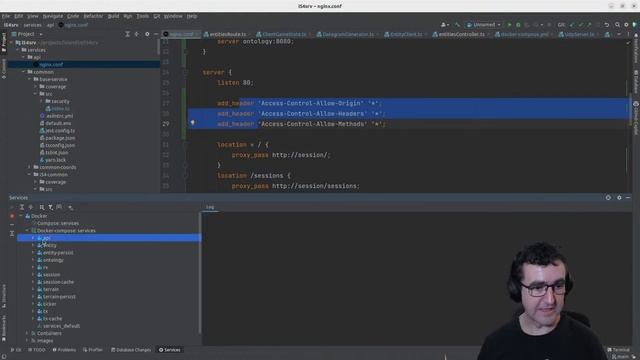640x360 pixels.
Task: Open the Help menu
Action: point(192,16)
